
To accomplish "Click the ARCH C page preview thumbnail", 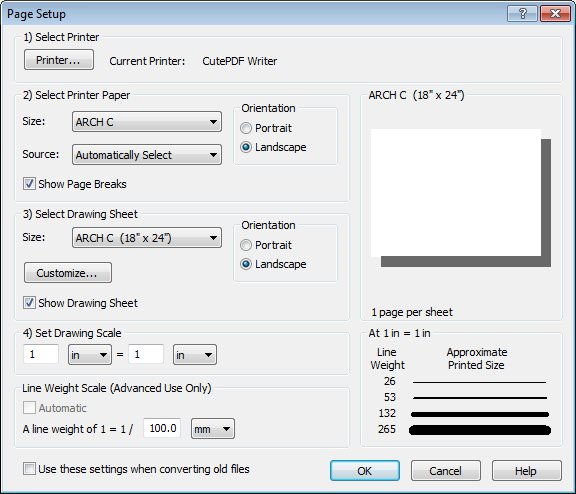I will tap(461, 198).
